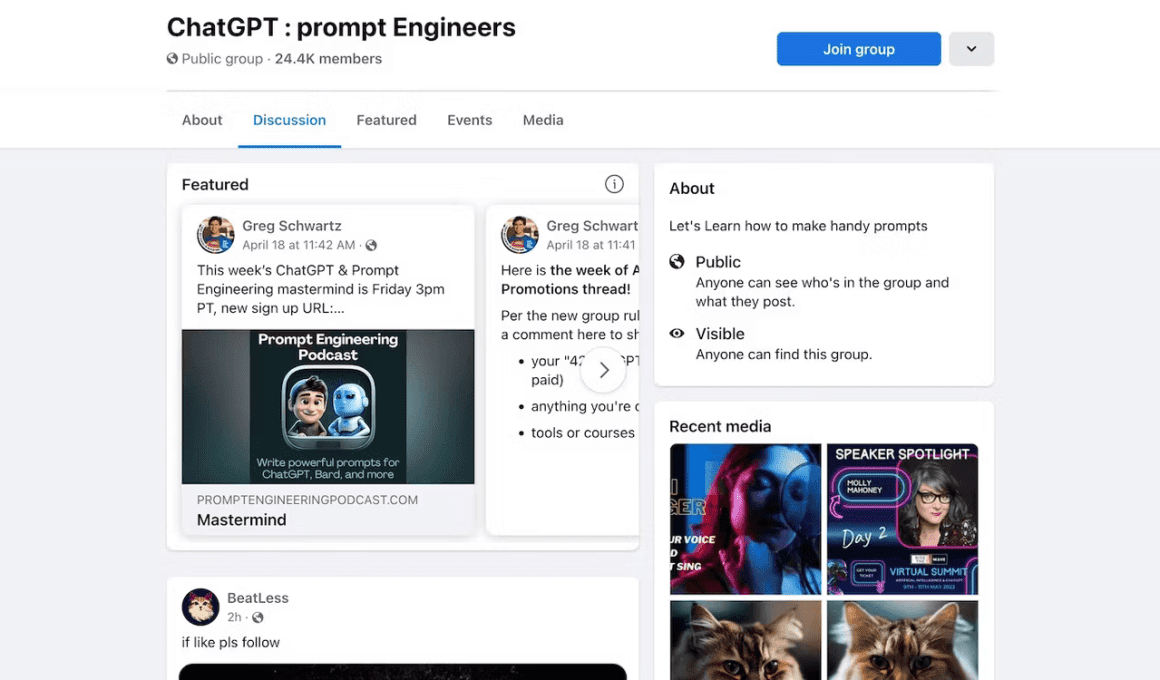Open the Media tab

pos(543,120)
